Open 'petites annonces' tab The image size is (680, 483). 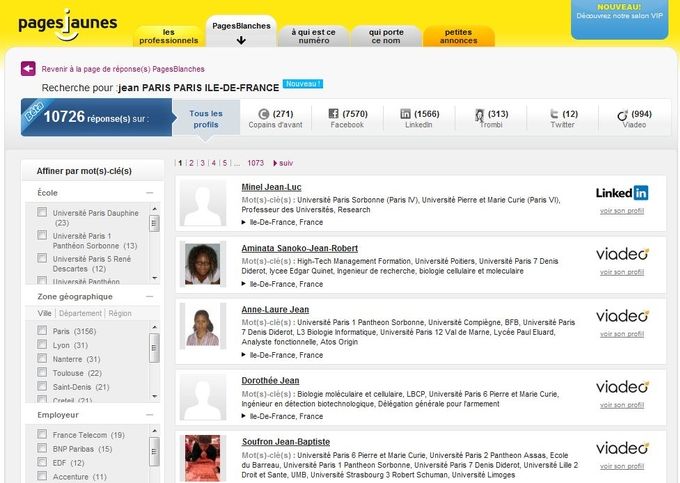pos(458,36)
